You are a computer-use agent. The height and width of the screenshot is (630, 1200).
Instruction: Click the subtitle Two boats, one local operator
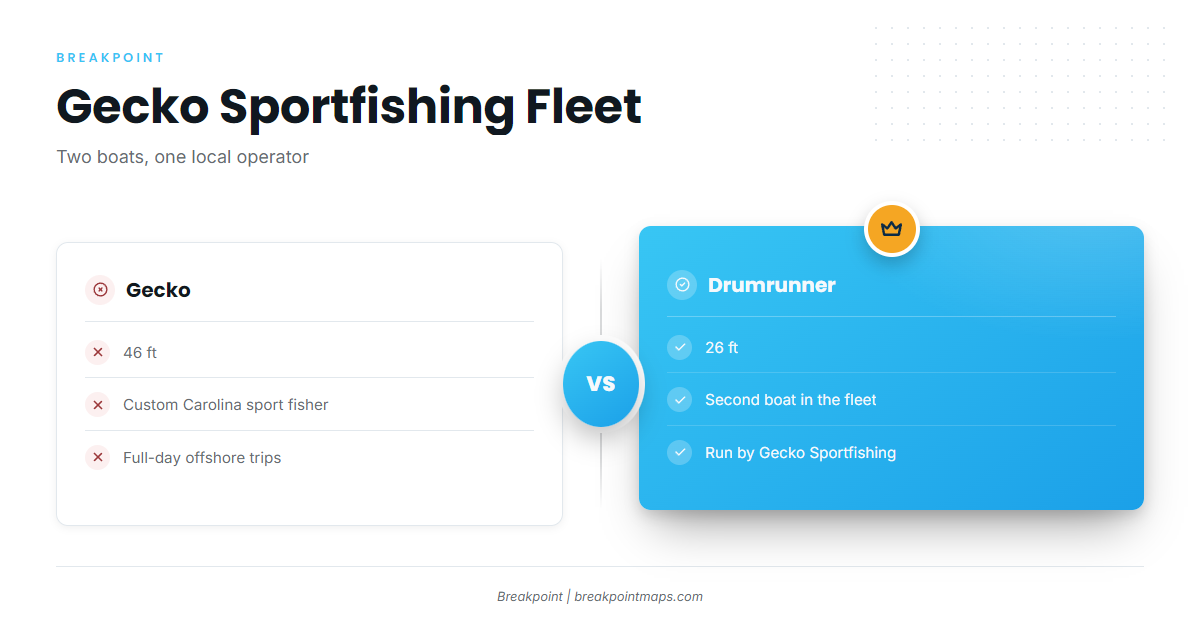click(x=183, y=157)
